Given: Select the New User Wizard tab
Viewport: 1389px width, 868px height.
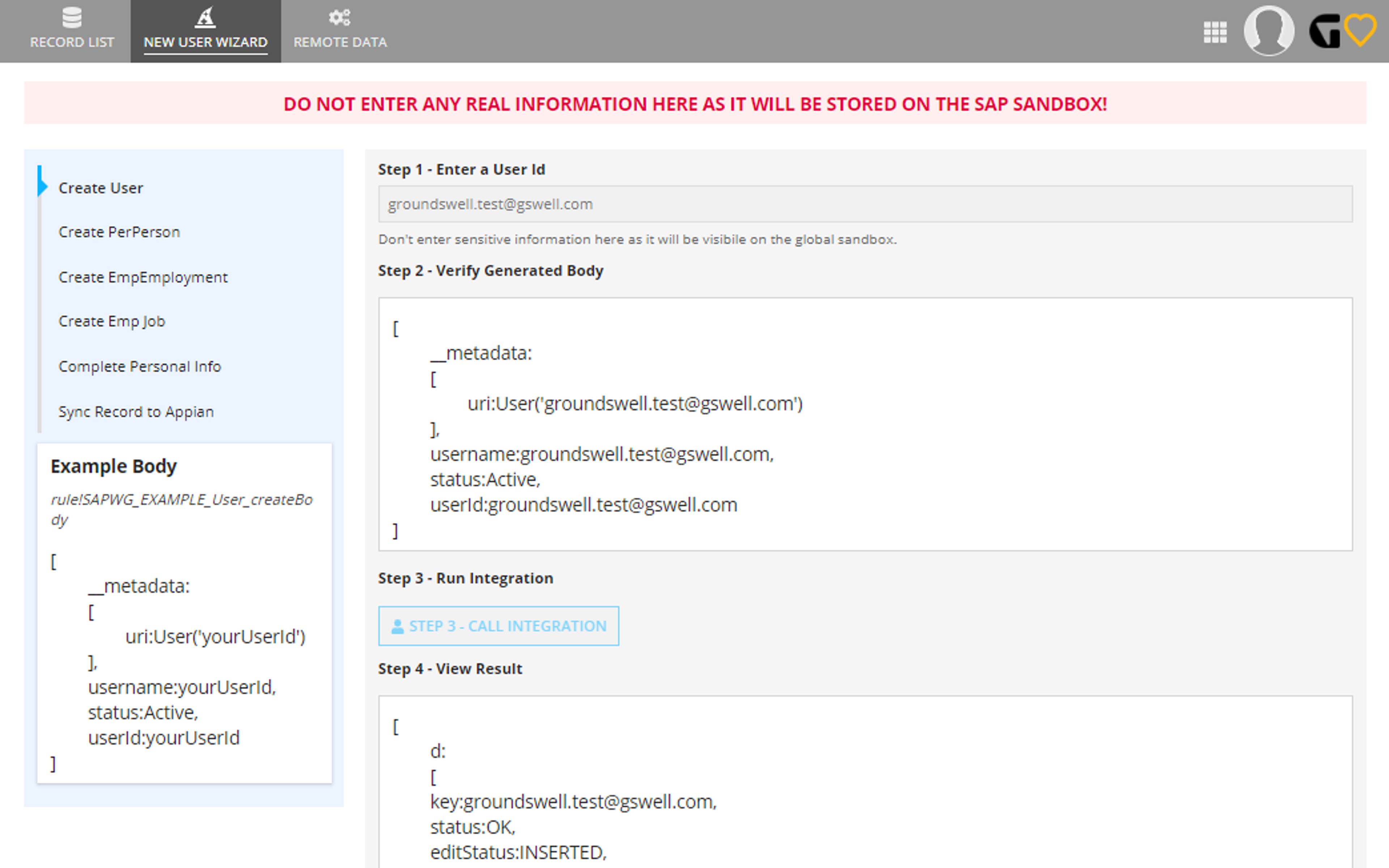Looking at the screenshot, I should point(205,31).
